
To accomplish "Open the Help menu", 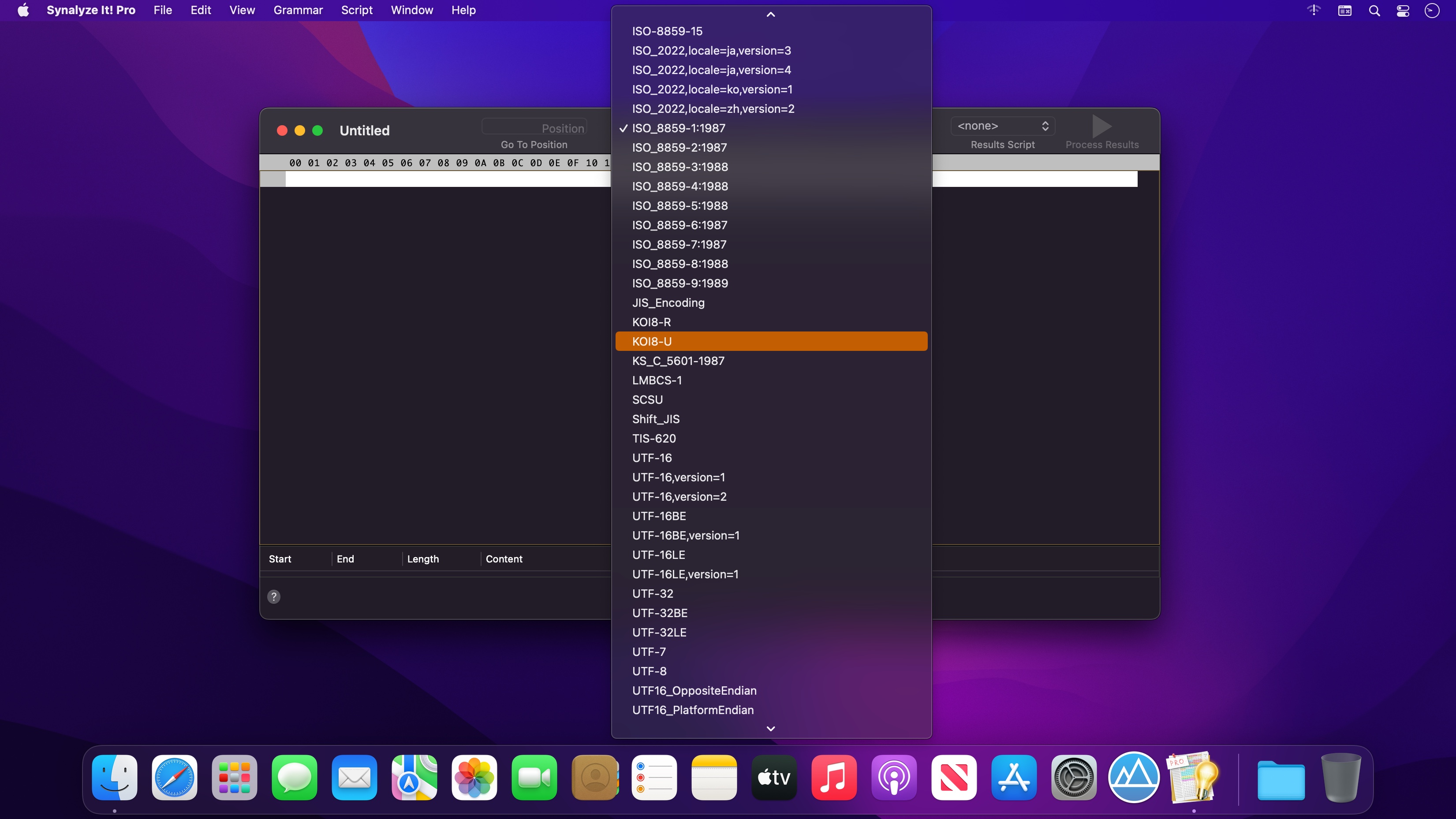I will (x=463, y=10).
